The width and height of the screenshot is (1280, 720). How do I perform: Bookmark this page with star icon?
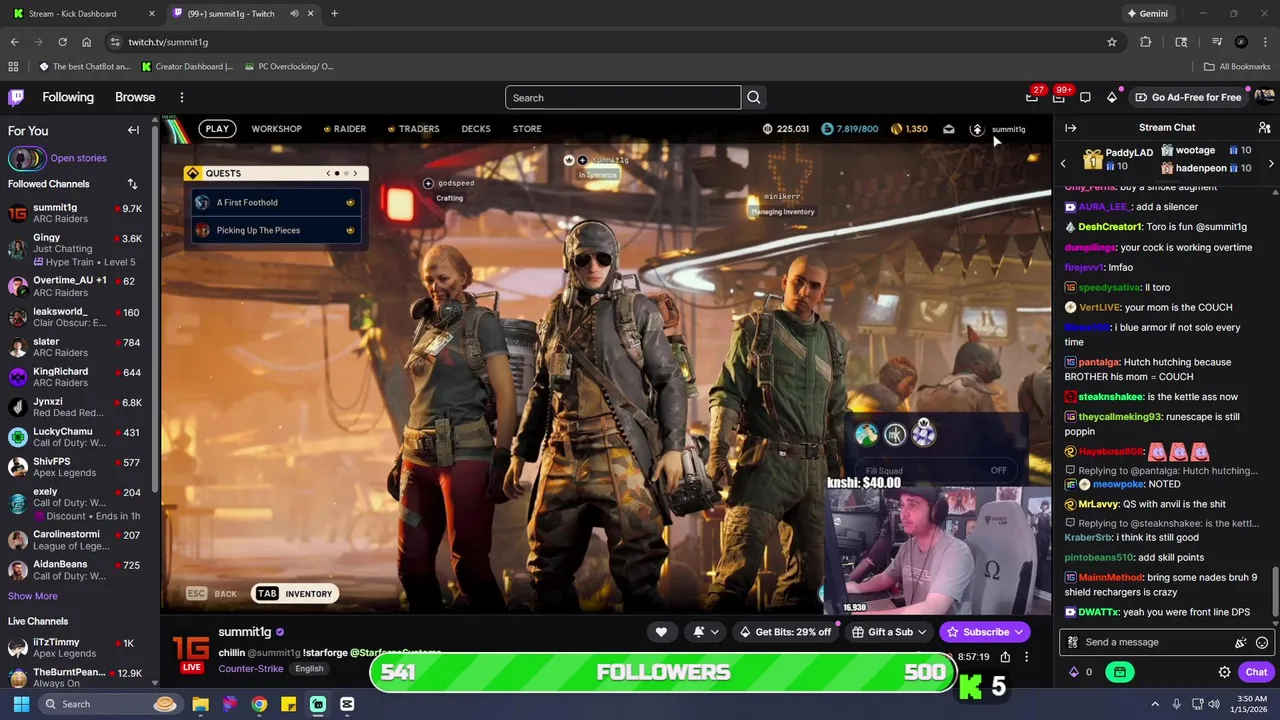(1111, 42)
